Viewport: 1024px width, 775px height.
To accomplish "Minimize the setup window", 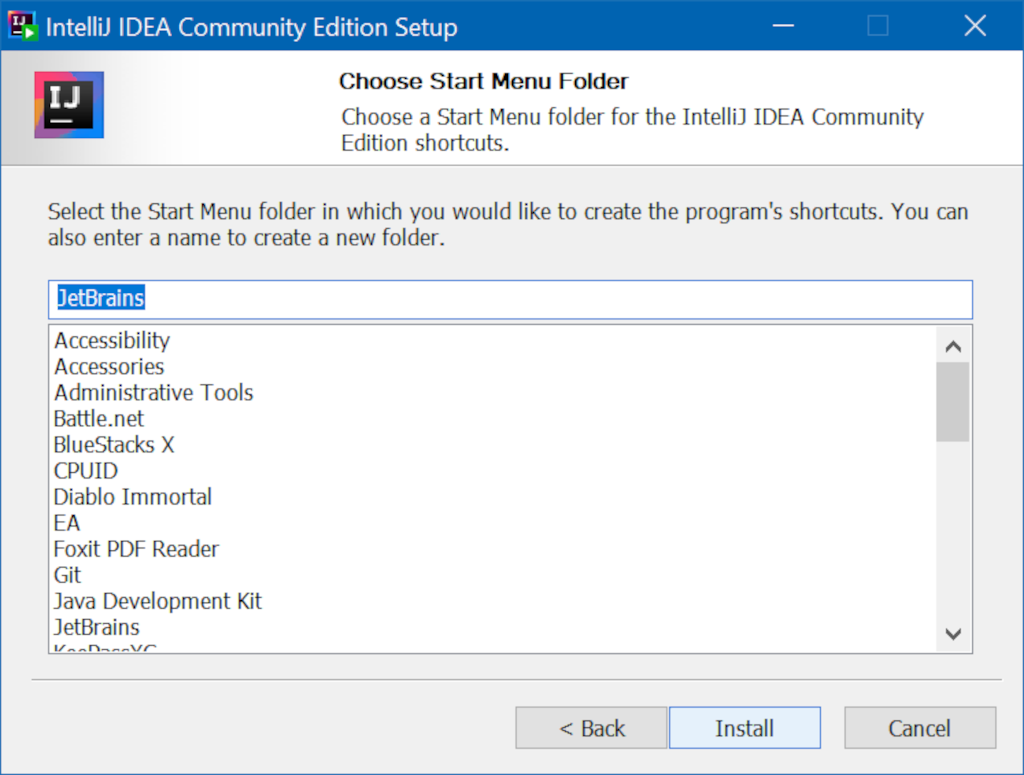I will tap(783, 26).
